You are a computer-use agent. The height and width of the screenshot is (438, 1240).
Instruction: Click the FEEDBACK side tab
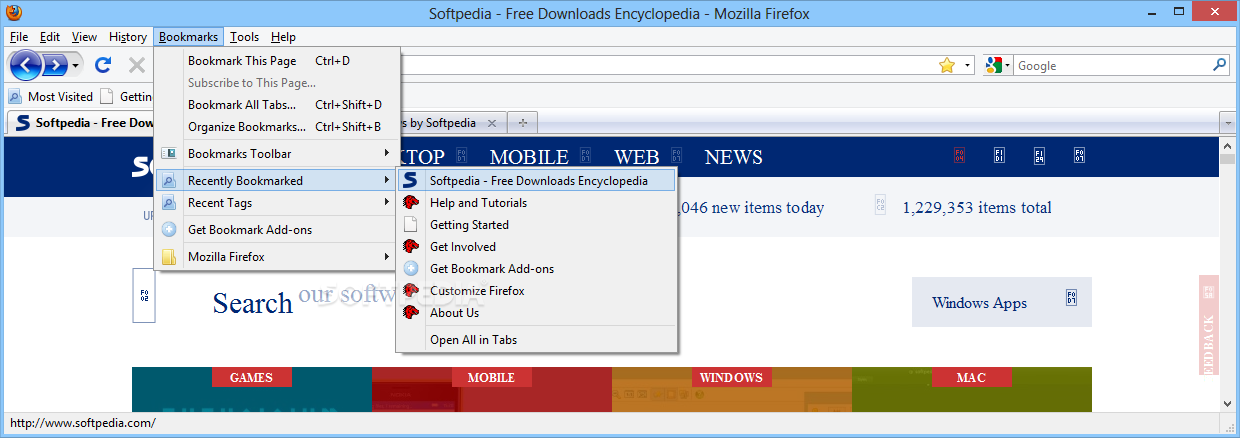click(x=1208, y=325)
